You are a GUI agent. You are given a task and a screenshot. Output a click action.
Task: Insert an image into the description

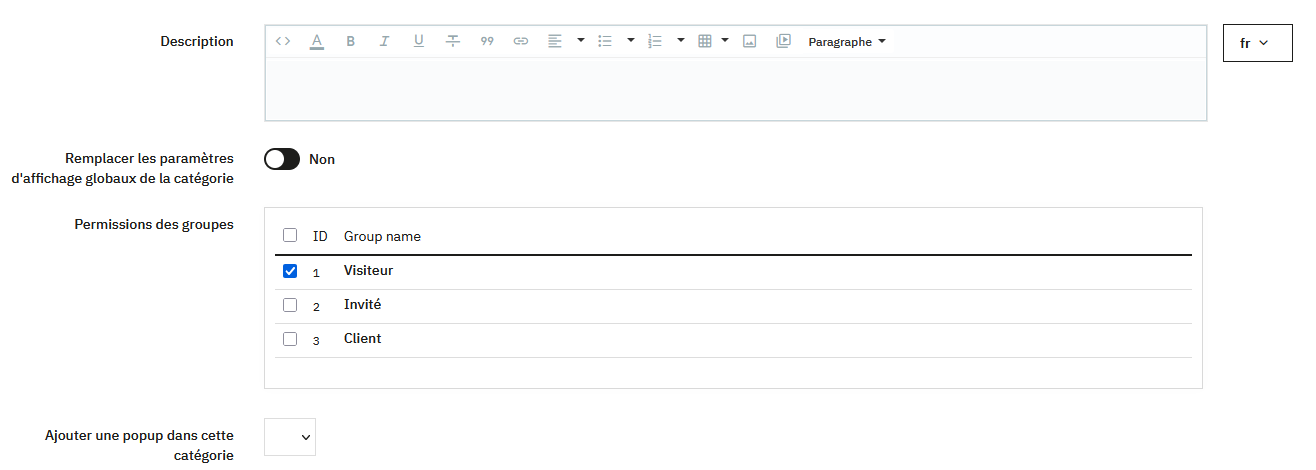click(x=749, y=41)
